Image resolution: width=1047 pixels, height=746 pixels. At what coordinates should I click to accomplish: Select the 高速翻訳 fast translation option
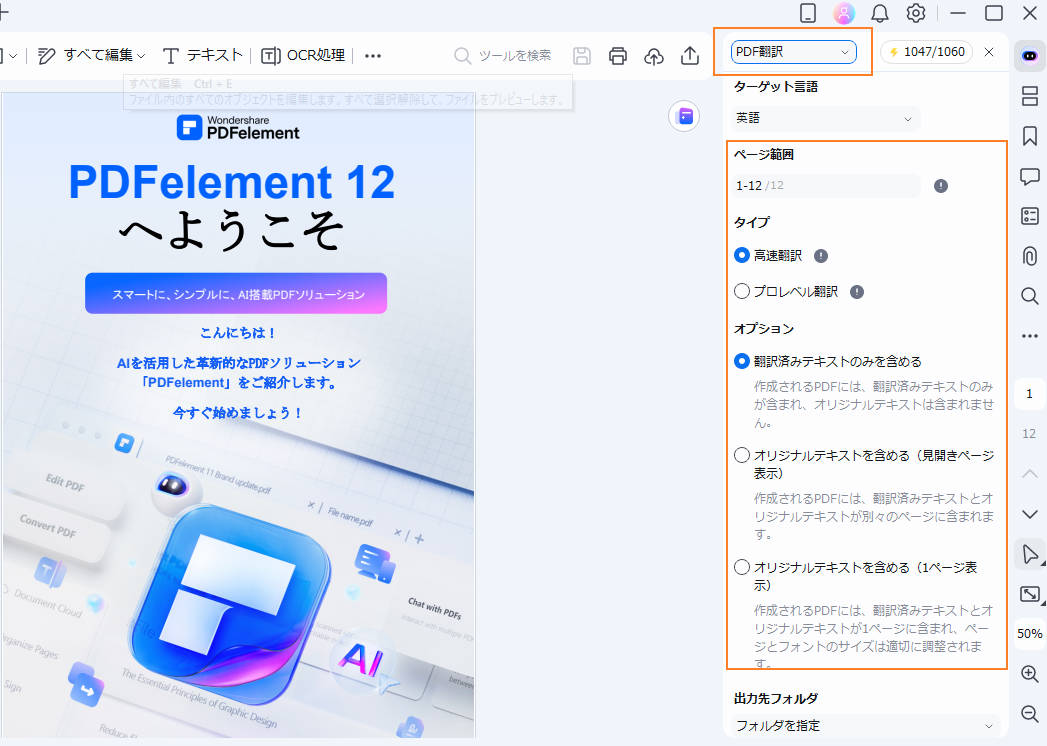tap(741, 255)
